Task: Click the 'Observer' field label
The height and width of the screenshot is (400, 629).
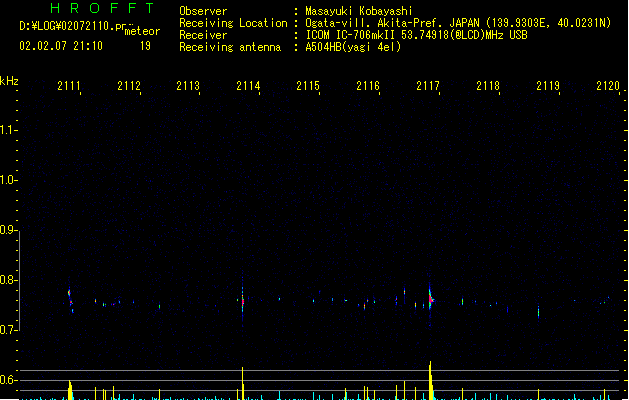Action: pyautogui.click(x=203, y=11)
